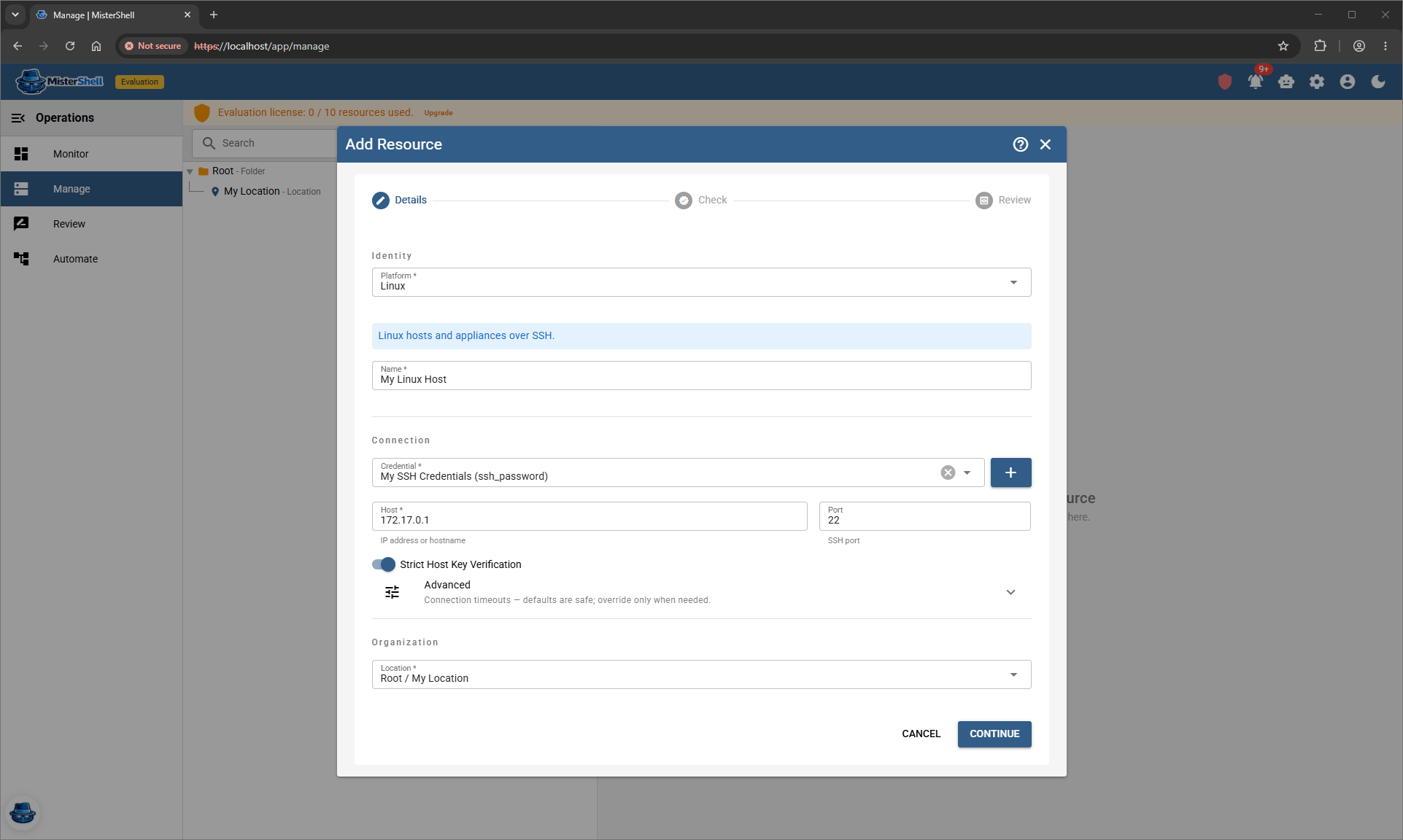Toggle Strict Host Key Verification switch
The height and width of the screenshot is (840, 1403).
(x=384, y=564)
